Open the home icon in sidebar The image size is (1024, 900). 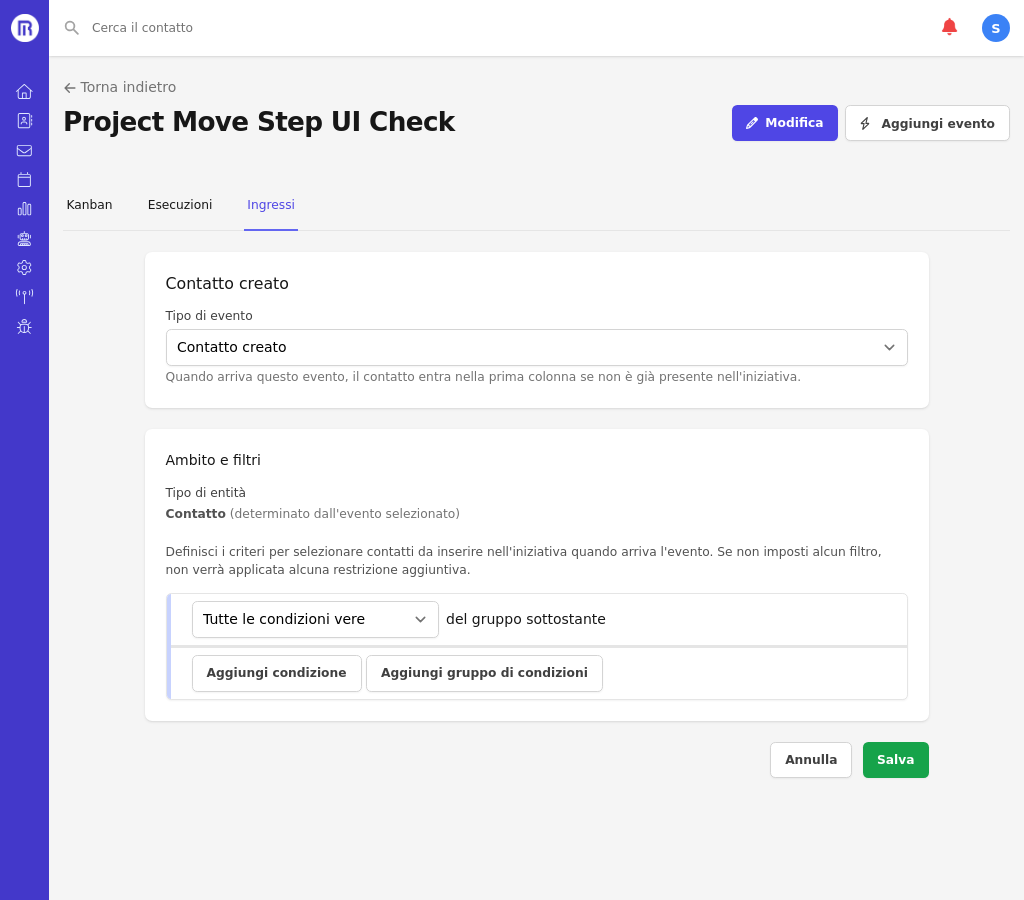coord(24,91)
